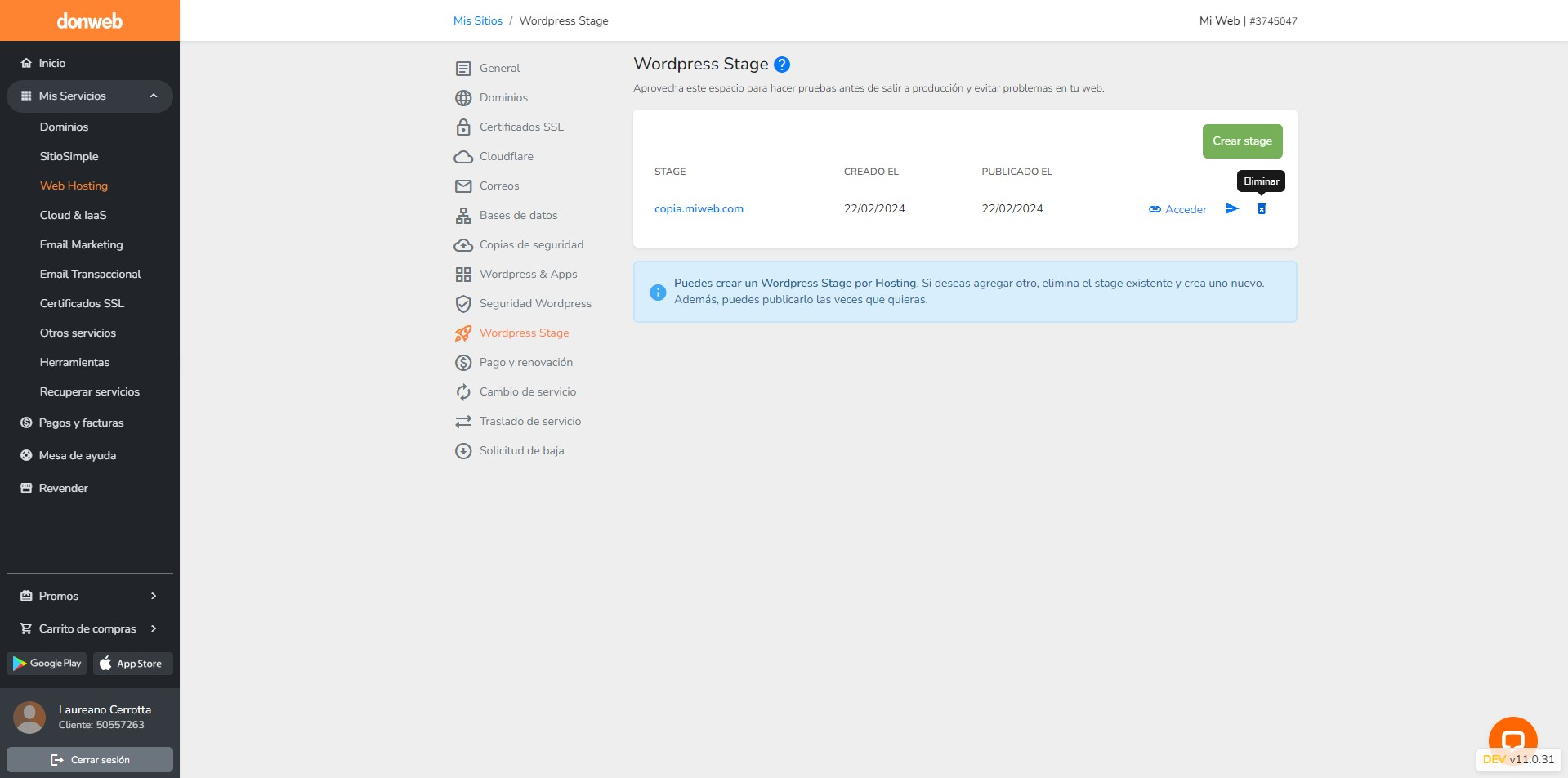Click the green Crear stage button
The width and height of the screenshot is (1568, 778).
point(1242,141)
